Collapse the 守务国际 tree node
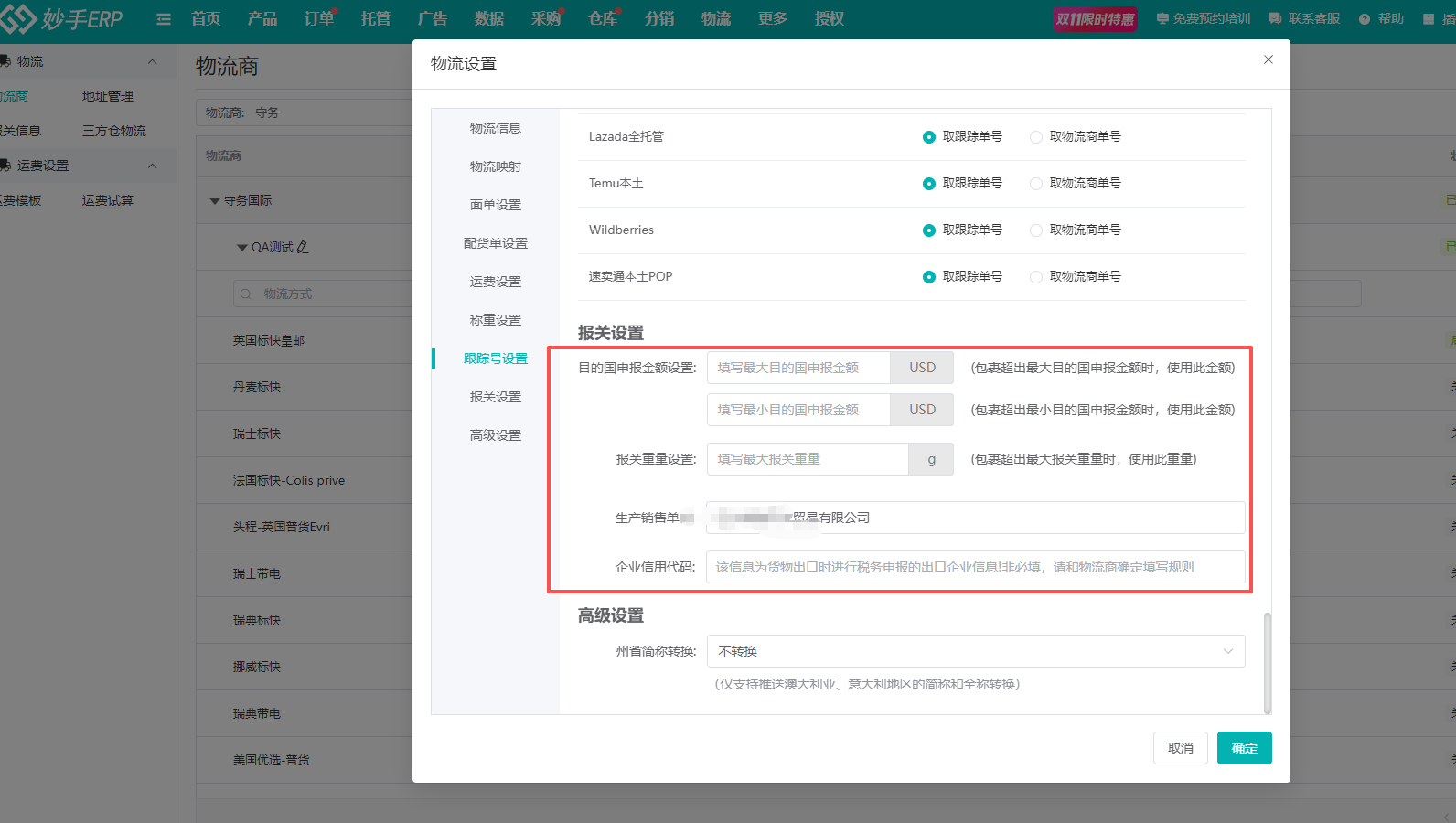Screen dimensions: 1456x823 coord(215,200)
